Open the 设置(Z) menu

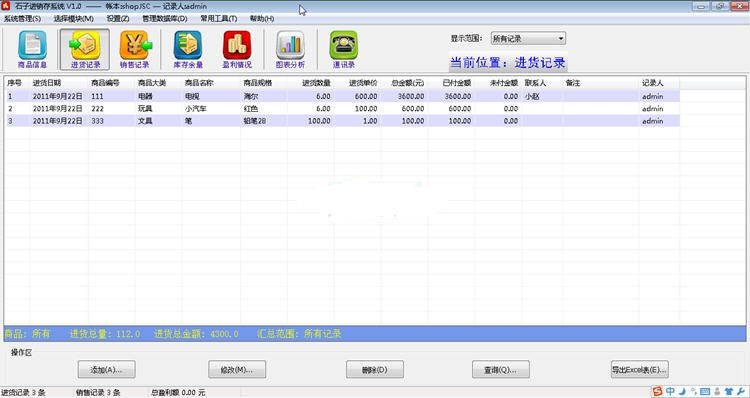[118, 19]
